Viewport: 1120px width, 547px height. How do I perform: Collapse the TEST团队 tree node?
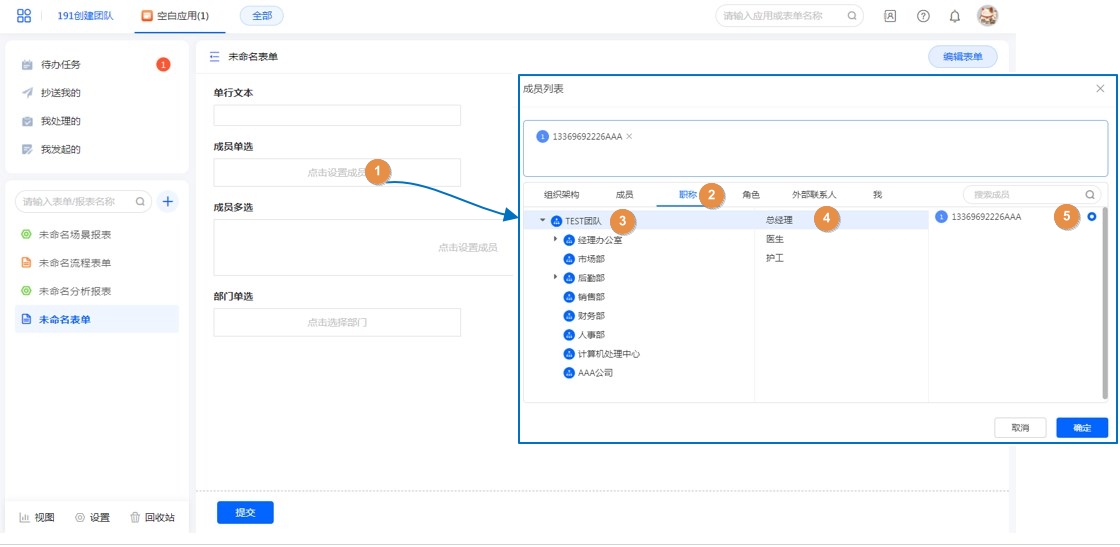542,220
